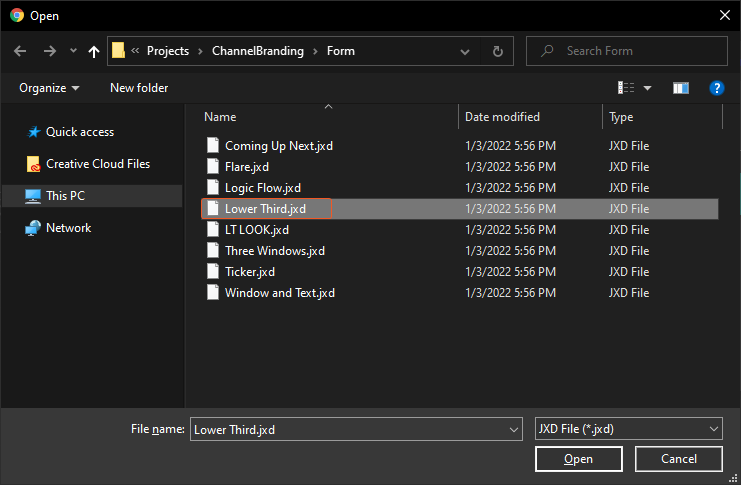Open the file type JXD filter dropdown

pyautogui.click(x=629, y=429)
